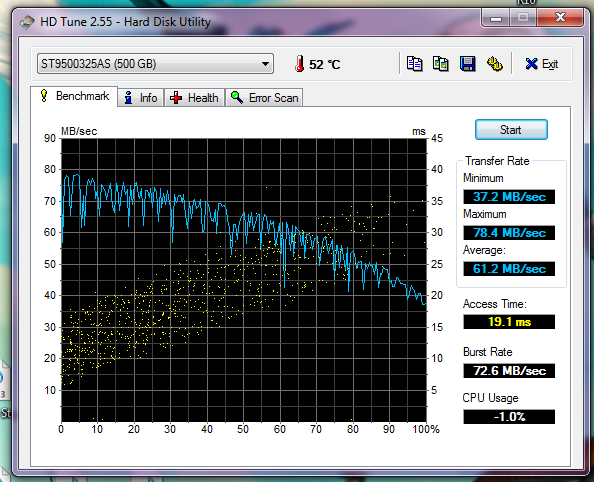Image resolution: width=594 pixels, height=482 pixels.
Task: Switch to the Info tab
Action: click(141, 98)
